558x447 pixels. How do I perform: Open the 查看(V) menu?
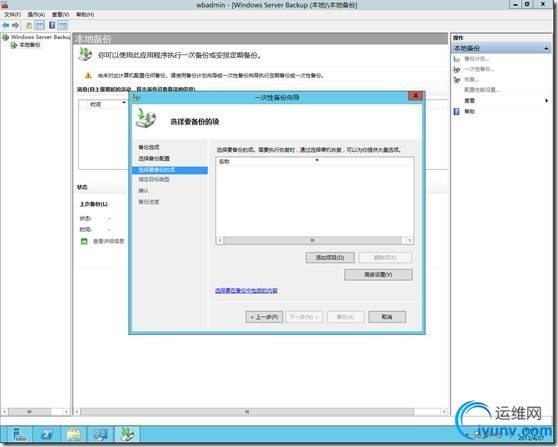click(60, 15)
